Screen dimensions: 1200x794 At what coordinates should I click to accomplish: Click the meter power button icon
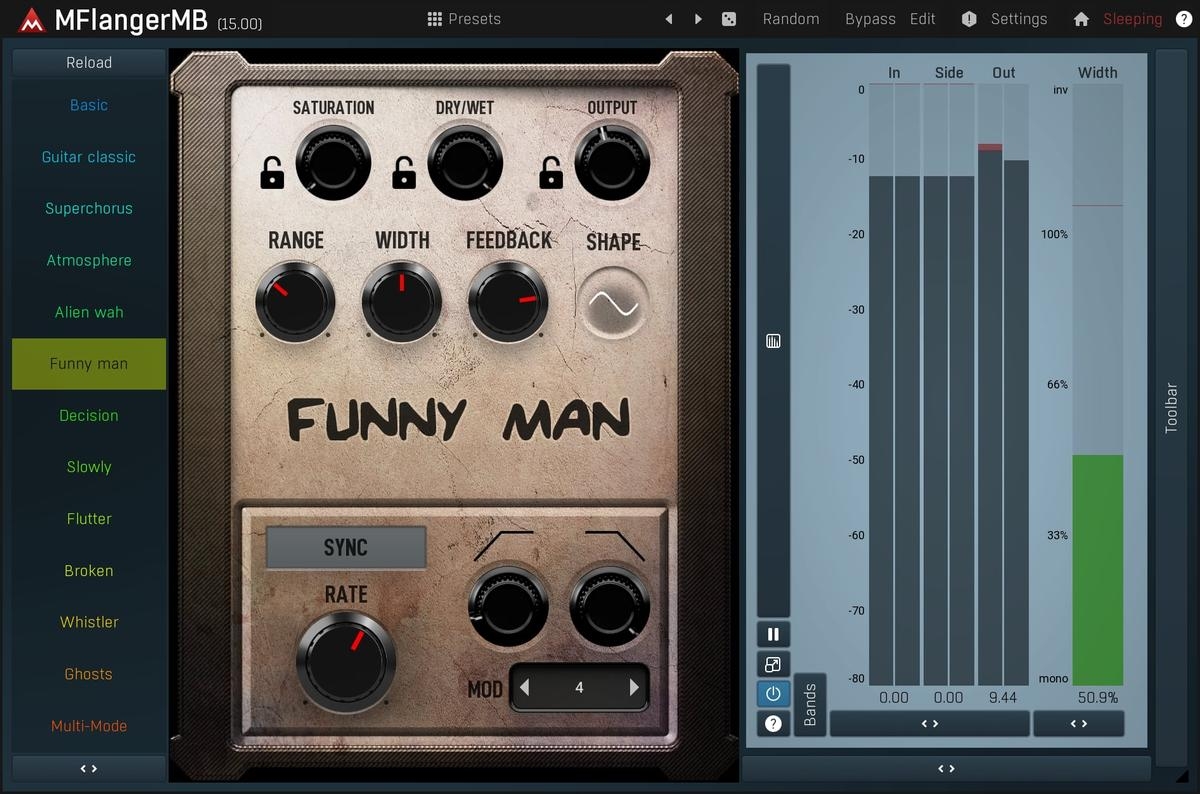pos(773,693)
